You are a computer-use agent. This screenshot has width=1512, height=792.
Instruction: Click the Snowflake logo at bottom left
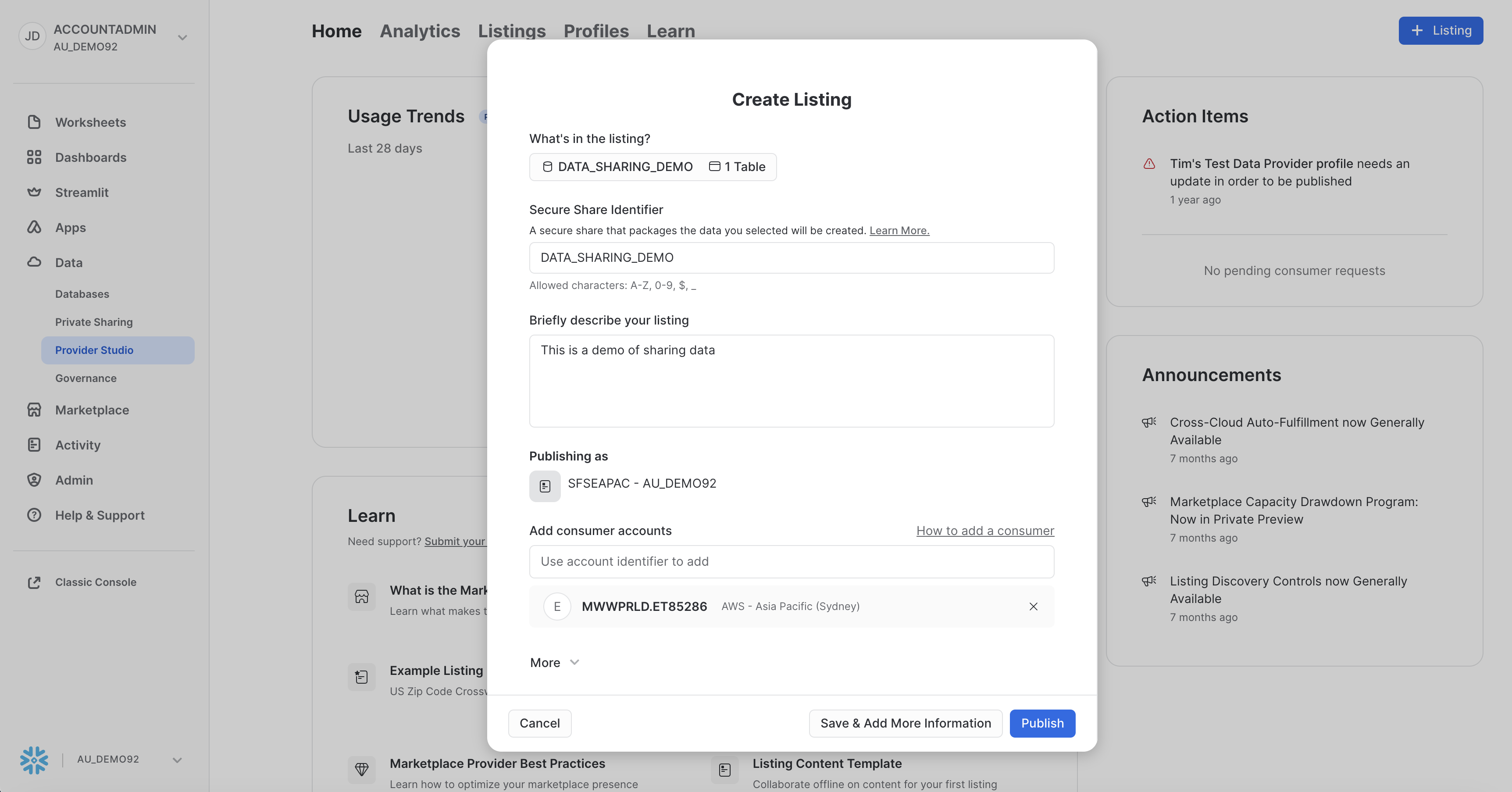(x=34, y=760)
